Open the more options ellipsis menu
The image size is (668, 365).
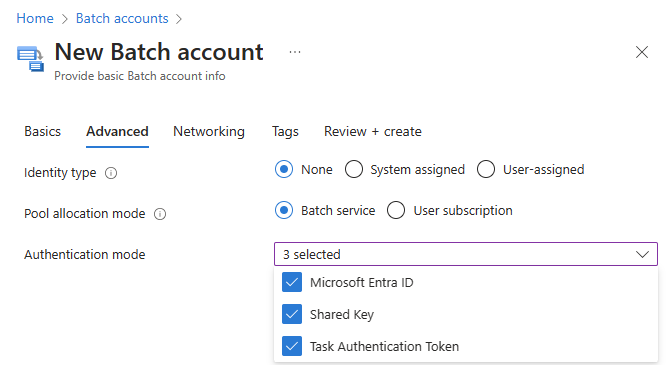[x=295, y=52]
